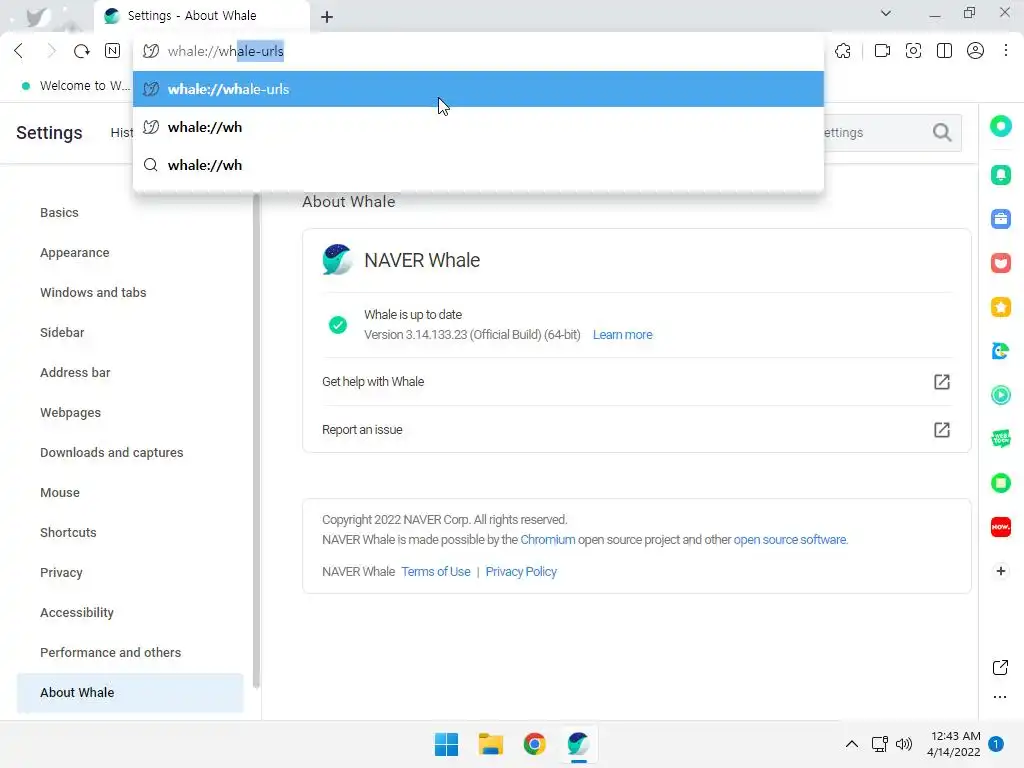Screen dimensions: 1024x768
Task: Open the Welcome to Whale bookmark
Action: coord(76,86)
